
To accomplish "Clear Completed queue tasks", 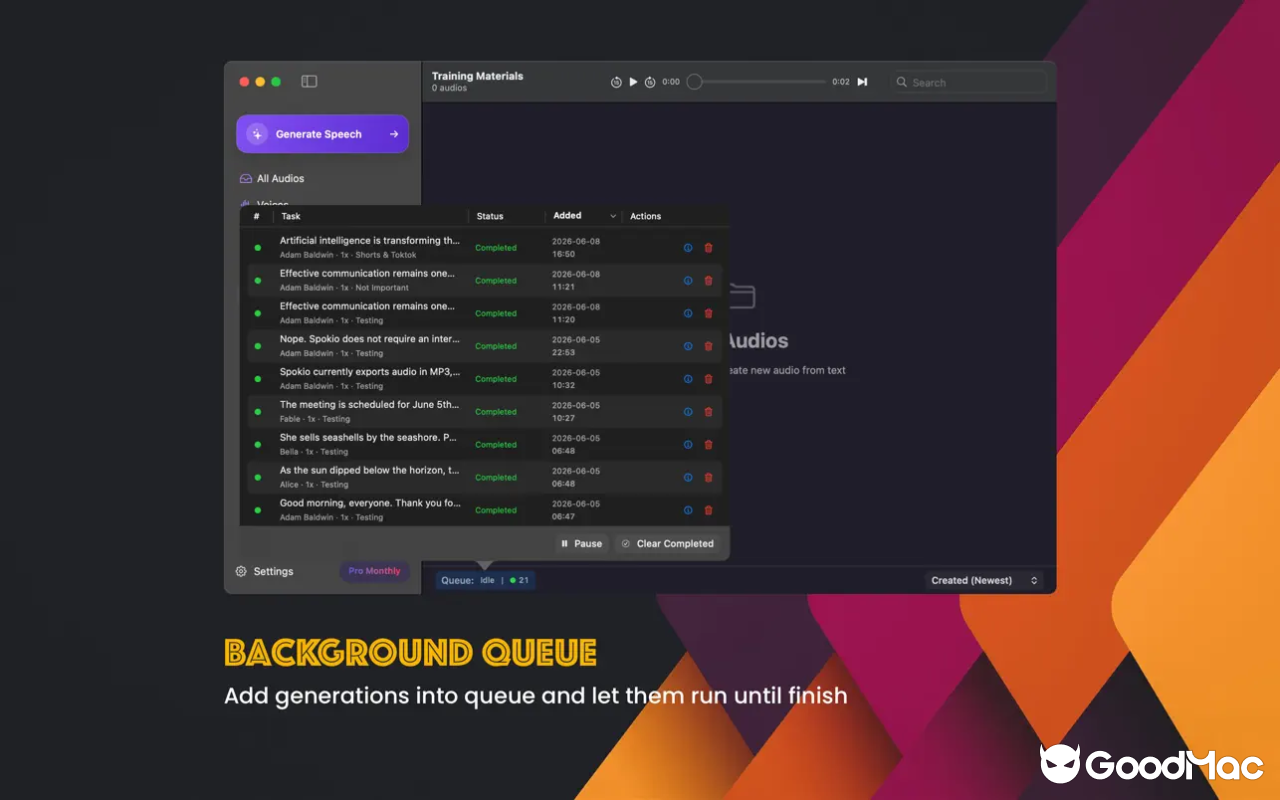I will click(667, 544).
